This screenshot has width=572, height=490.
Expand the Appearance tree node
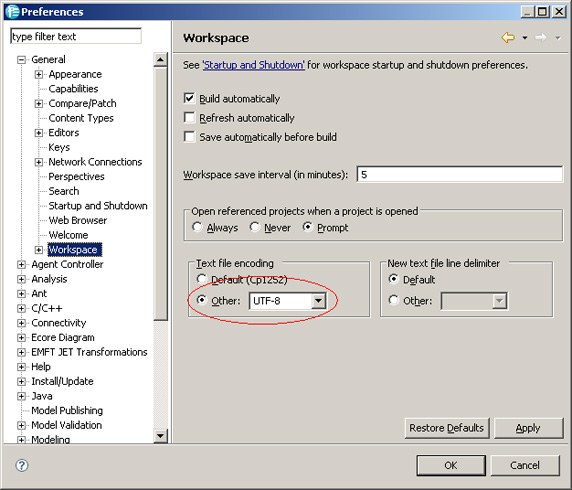click(x=39, y=74)
